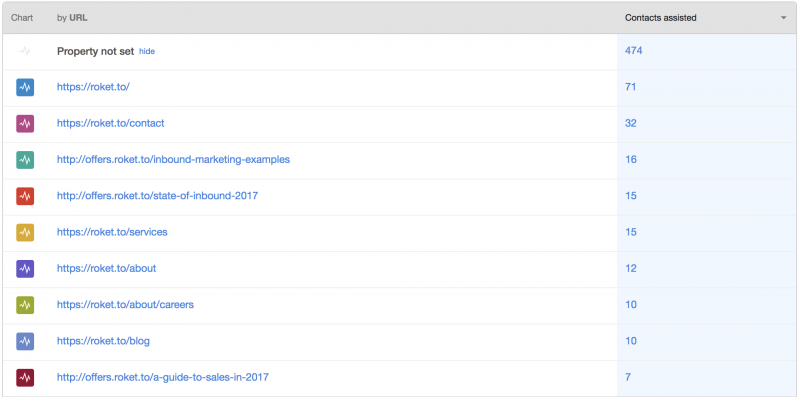
Task: Toggle teal chart icon for inbound-marketing-examples
Action: [x=25, y=160]
